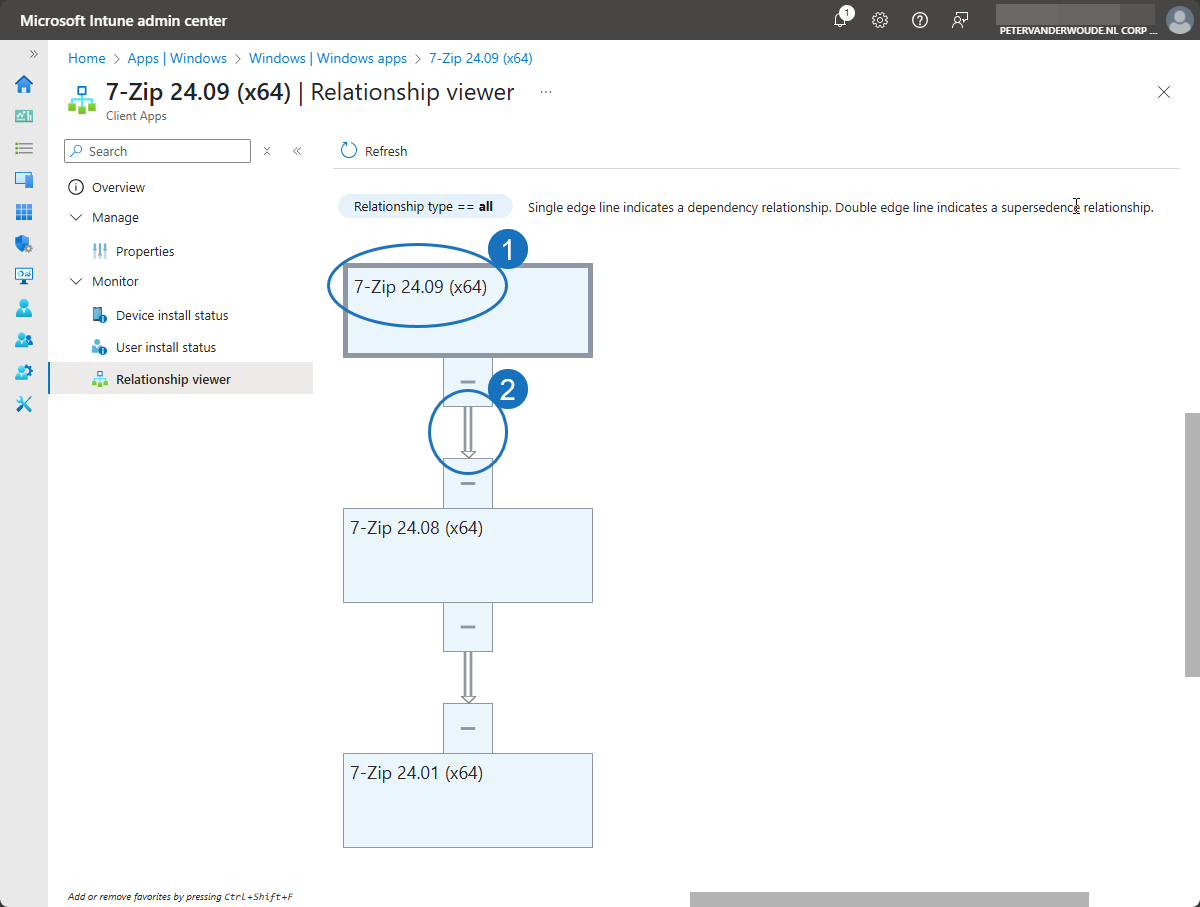The height and width of the screenshot is (907, 1200).
Task: Click Apps | Windows breadcrumb link
Action: 177,59
